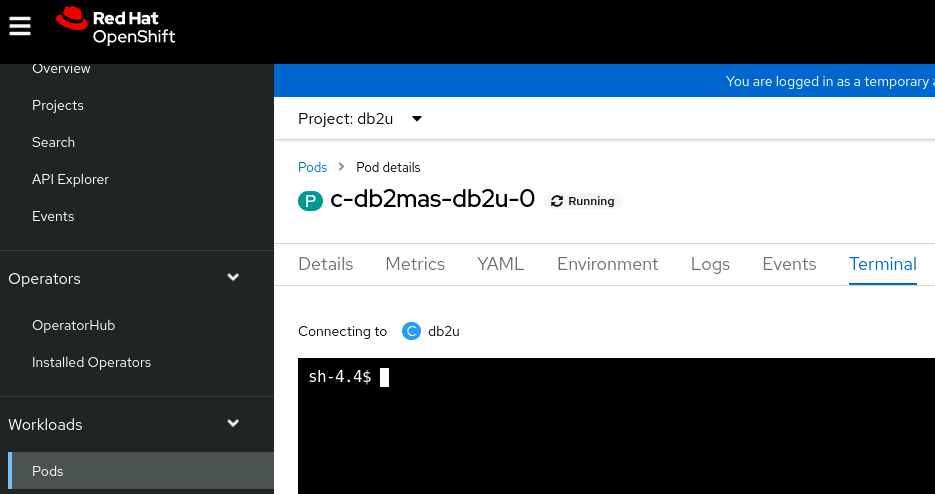View the pod Logs tab
The width and height of the screenshot is (935, 494).
coord(710,264)
